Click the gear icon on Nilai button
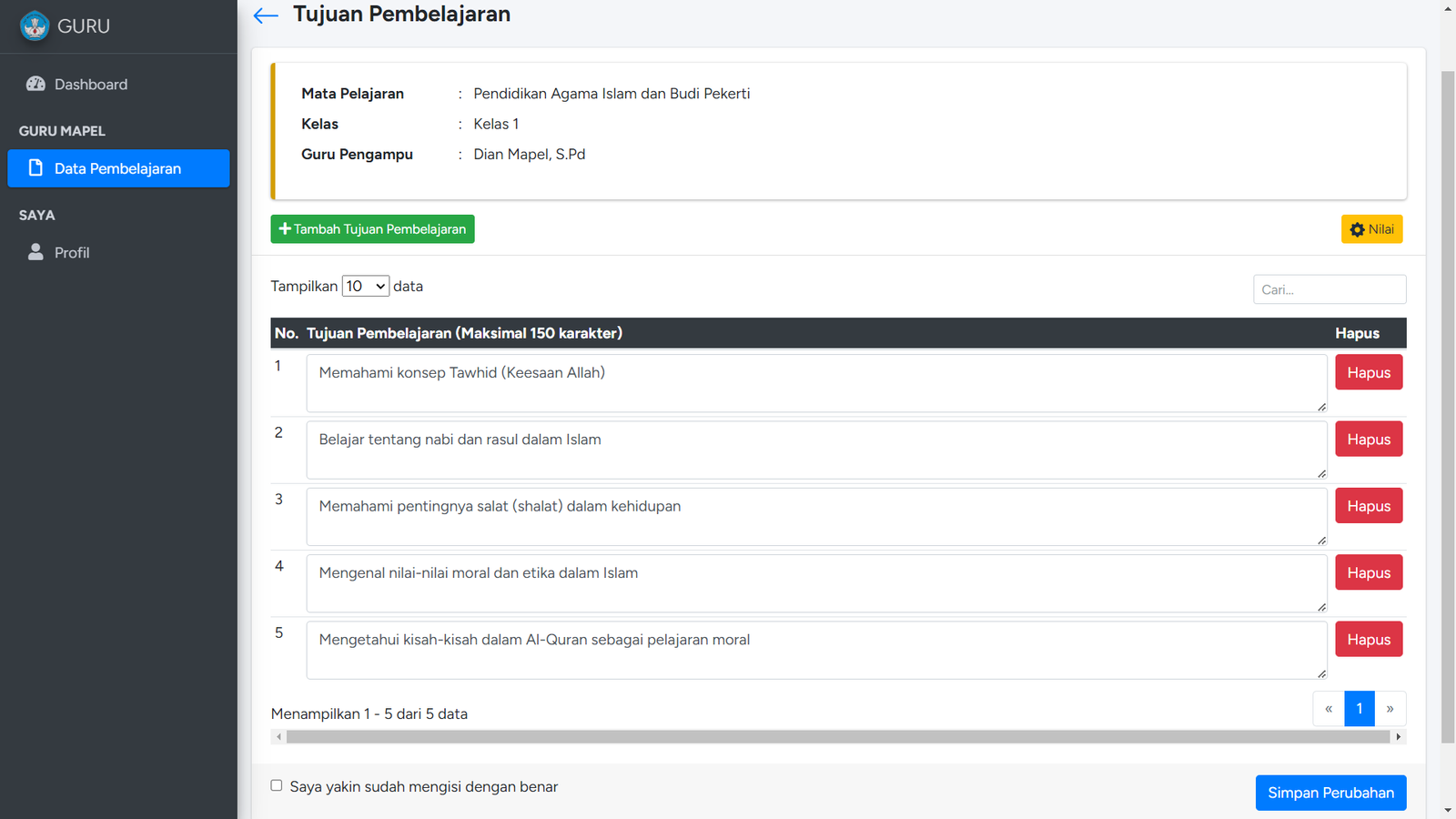1456x819 pixels. (x=1357, y=229)
